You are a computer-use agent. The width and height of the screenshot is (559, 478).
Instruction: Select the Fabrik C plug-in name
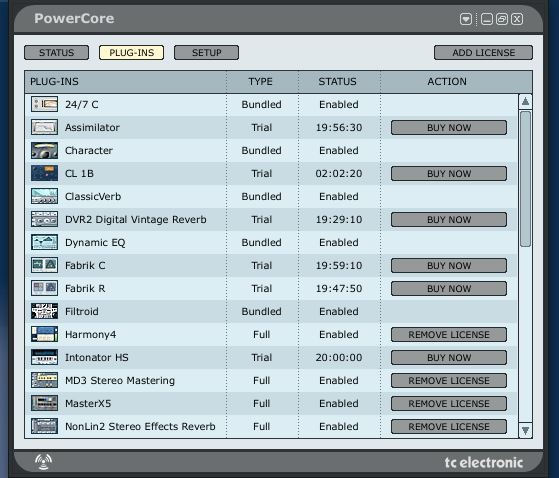coord(85,266)
